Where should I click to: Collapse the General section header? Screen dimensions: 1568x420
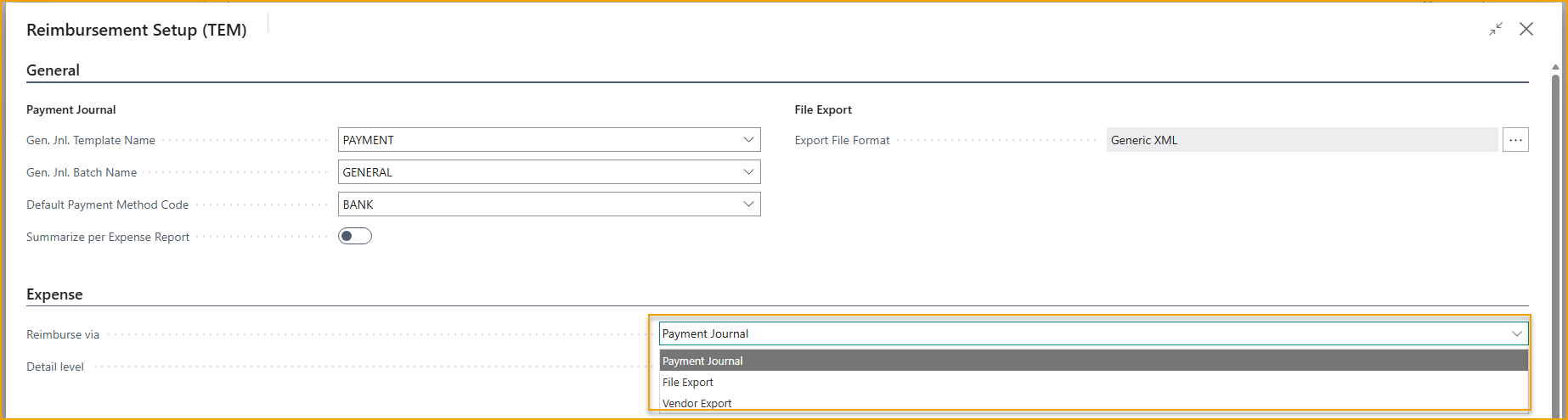tap(53, 70)
